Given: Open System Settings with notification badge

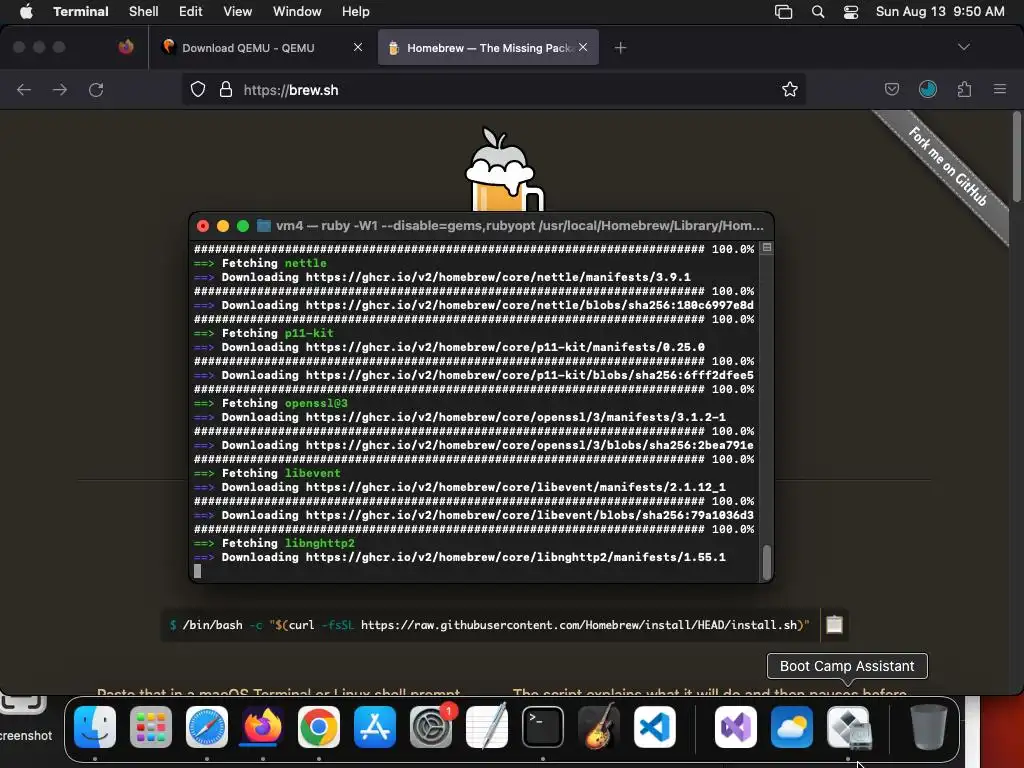Looking at the screenshot, I should pyautogui.click(x=431, y=727).
